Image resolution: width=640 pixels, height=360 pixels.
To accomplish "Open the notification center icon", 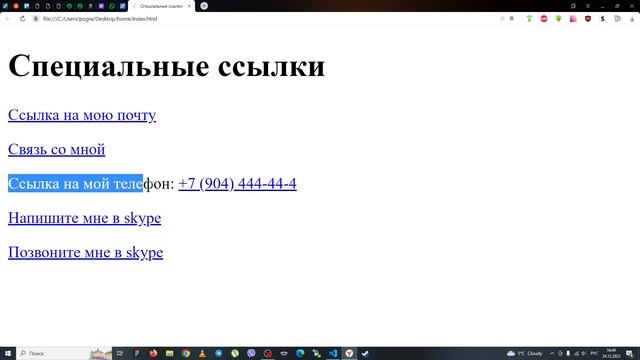I will tap(629, 353).
